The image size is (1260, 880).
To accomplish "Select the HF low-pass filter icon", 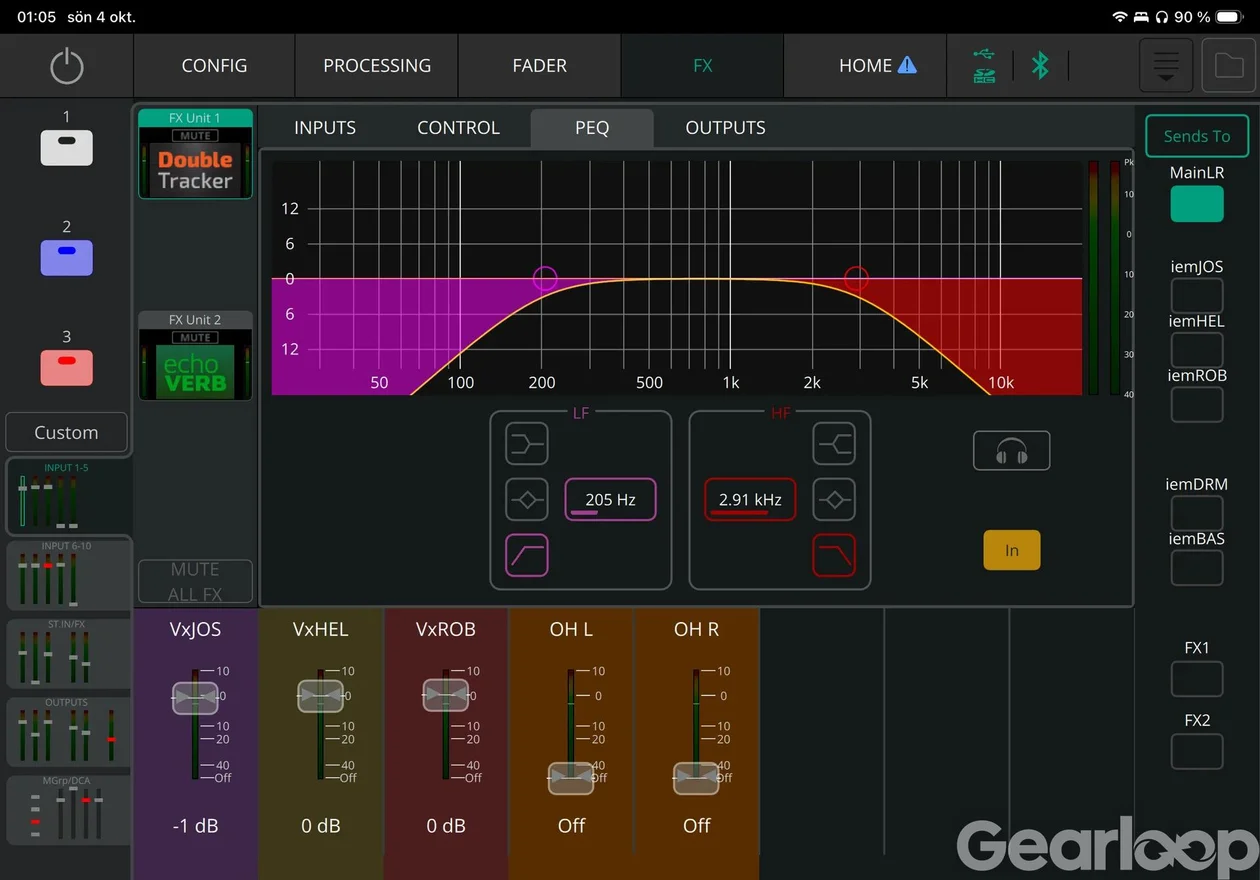I will pyautogui.click(x=834, y=555).
